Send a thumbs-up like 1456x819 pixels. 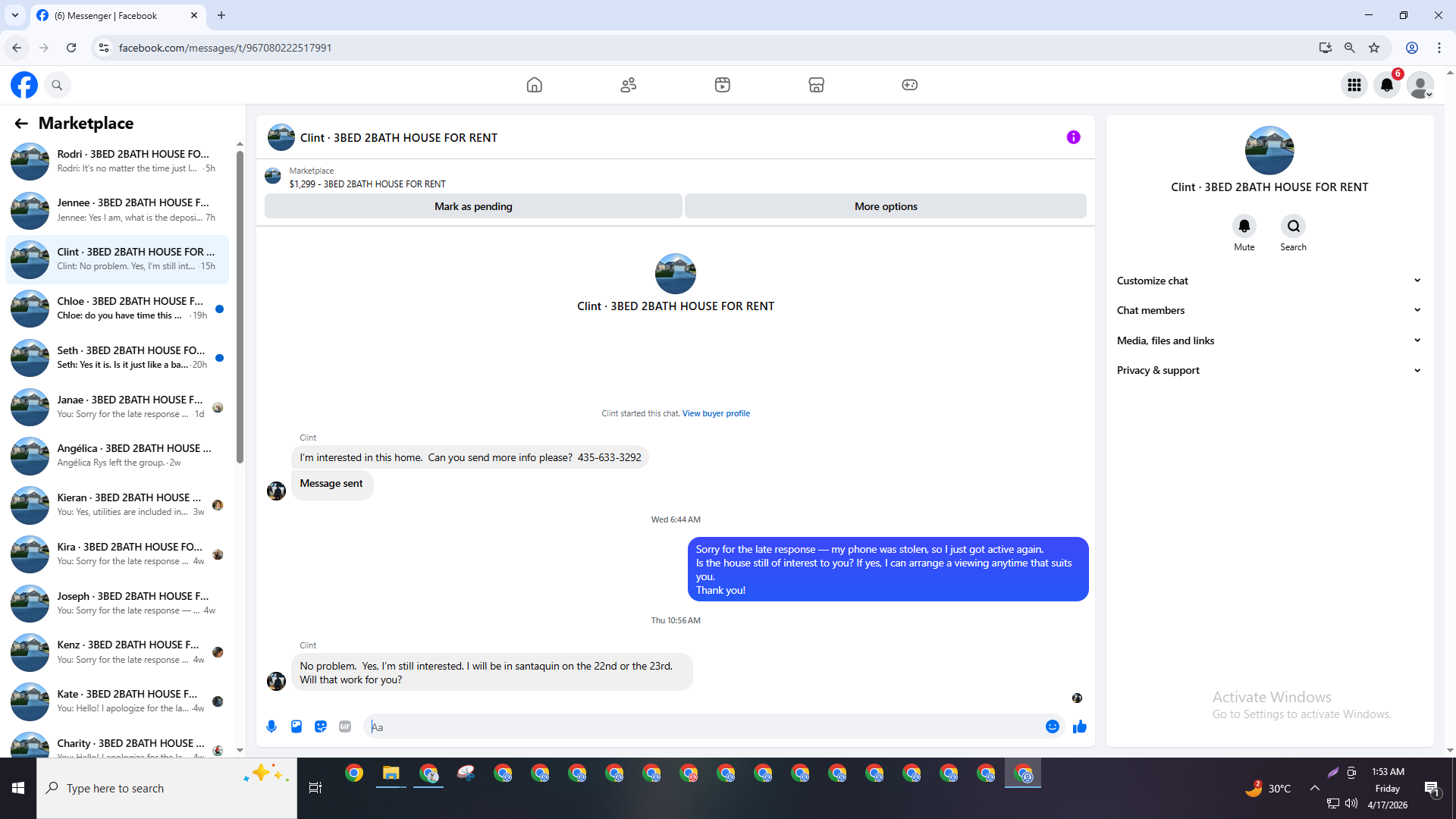tap(1080, 726)
